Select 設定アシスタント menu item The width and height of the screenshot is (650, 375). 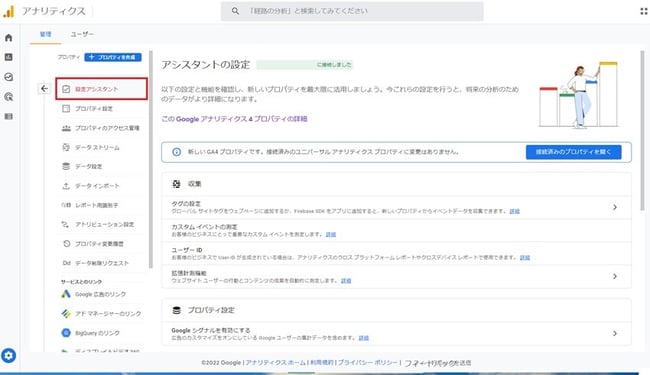(x=102, y=89)
